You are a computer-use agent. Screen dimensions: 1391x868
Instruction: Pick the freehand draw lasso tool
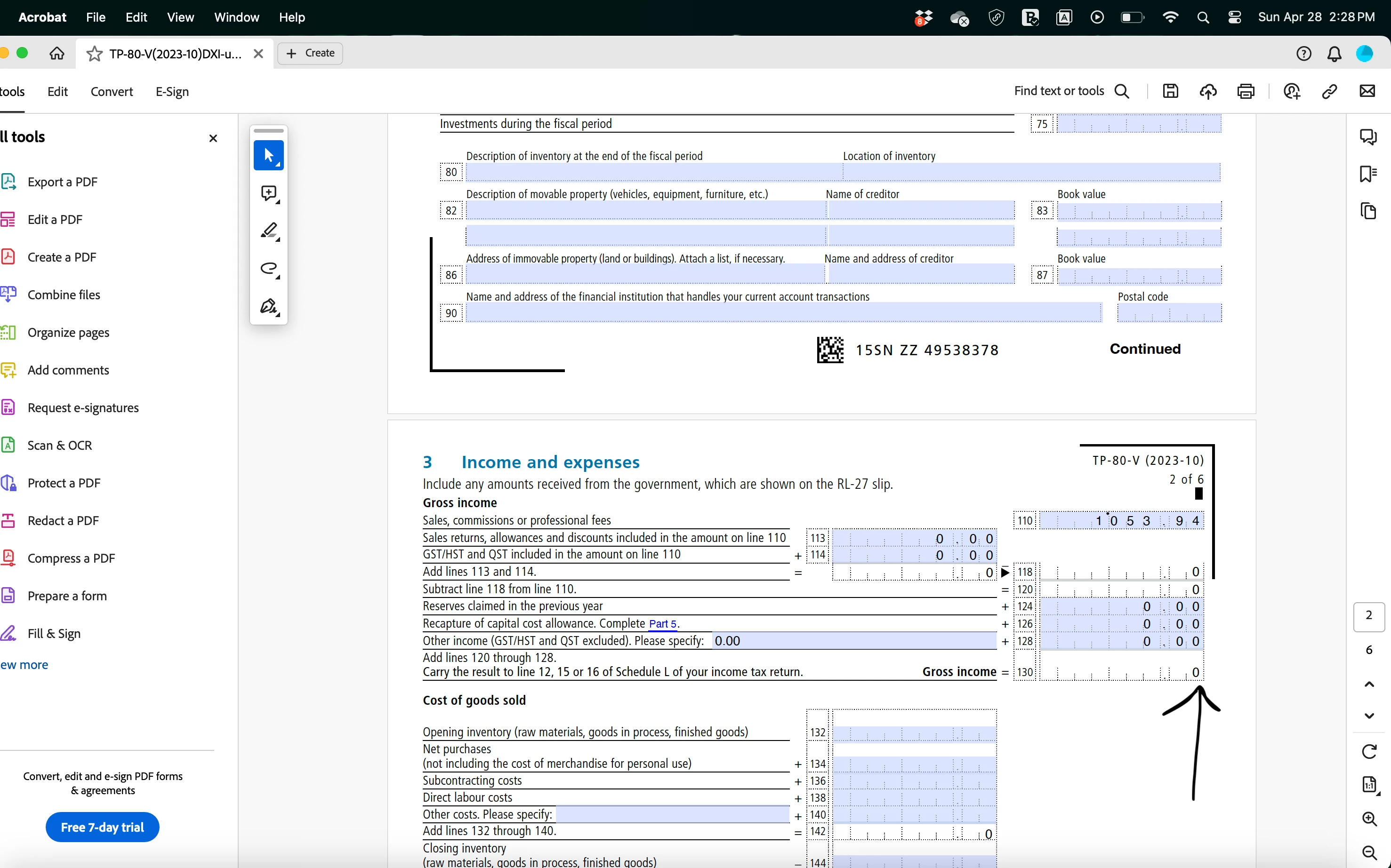[268, 268]
